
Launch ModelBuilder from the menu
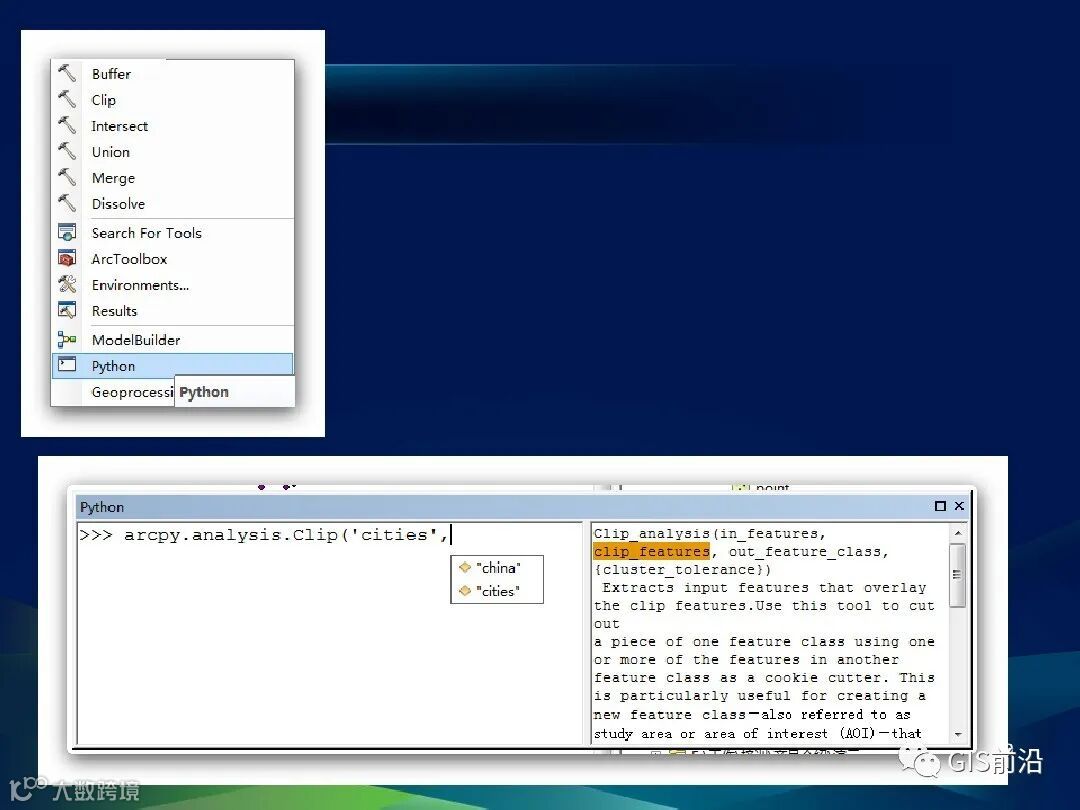tap(173, 340)
